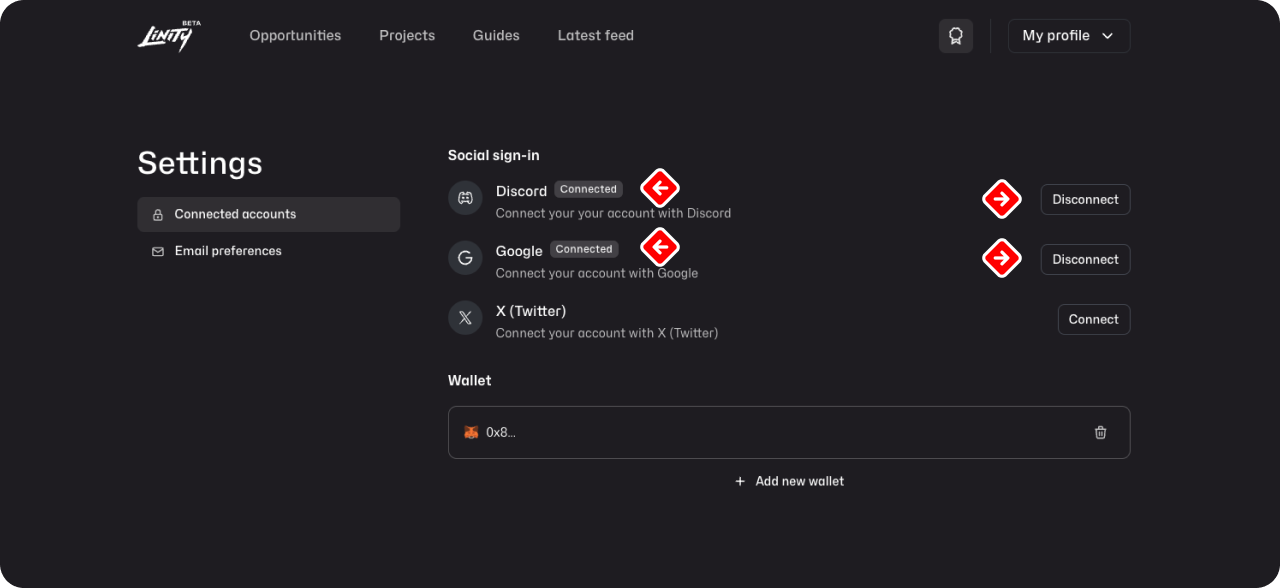Click the Google service icon
This screenshot has width=1280, height=588.
tap(465, 258)
